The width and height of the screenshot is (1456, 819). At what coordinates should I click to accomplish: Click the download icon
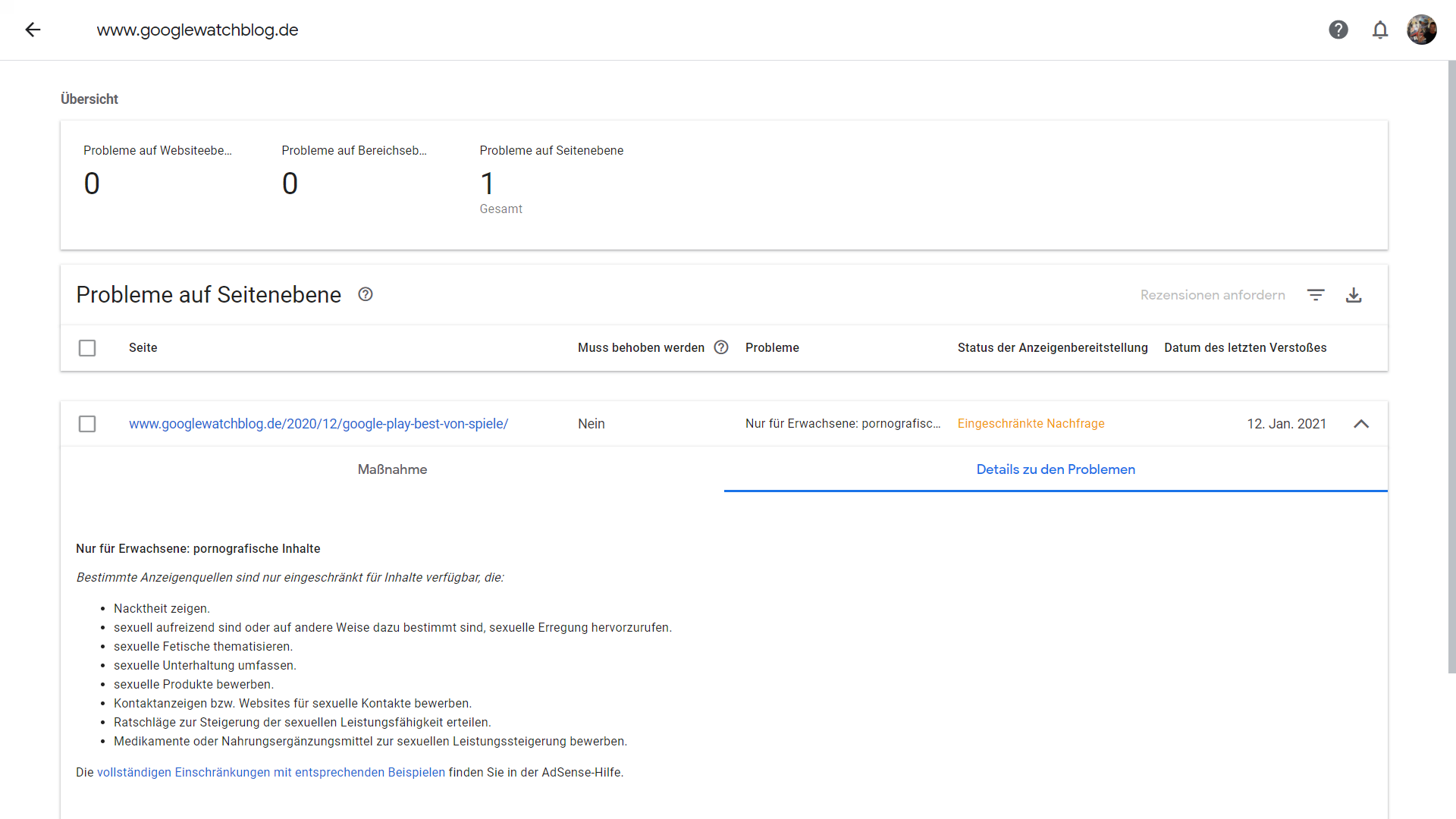pyautogui.click(x=1354, y=295)
